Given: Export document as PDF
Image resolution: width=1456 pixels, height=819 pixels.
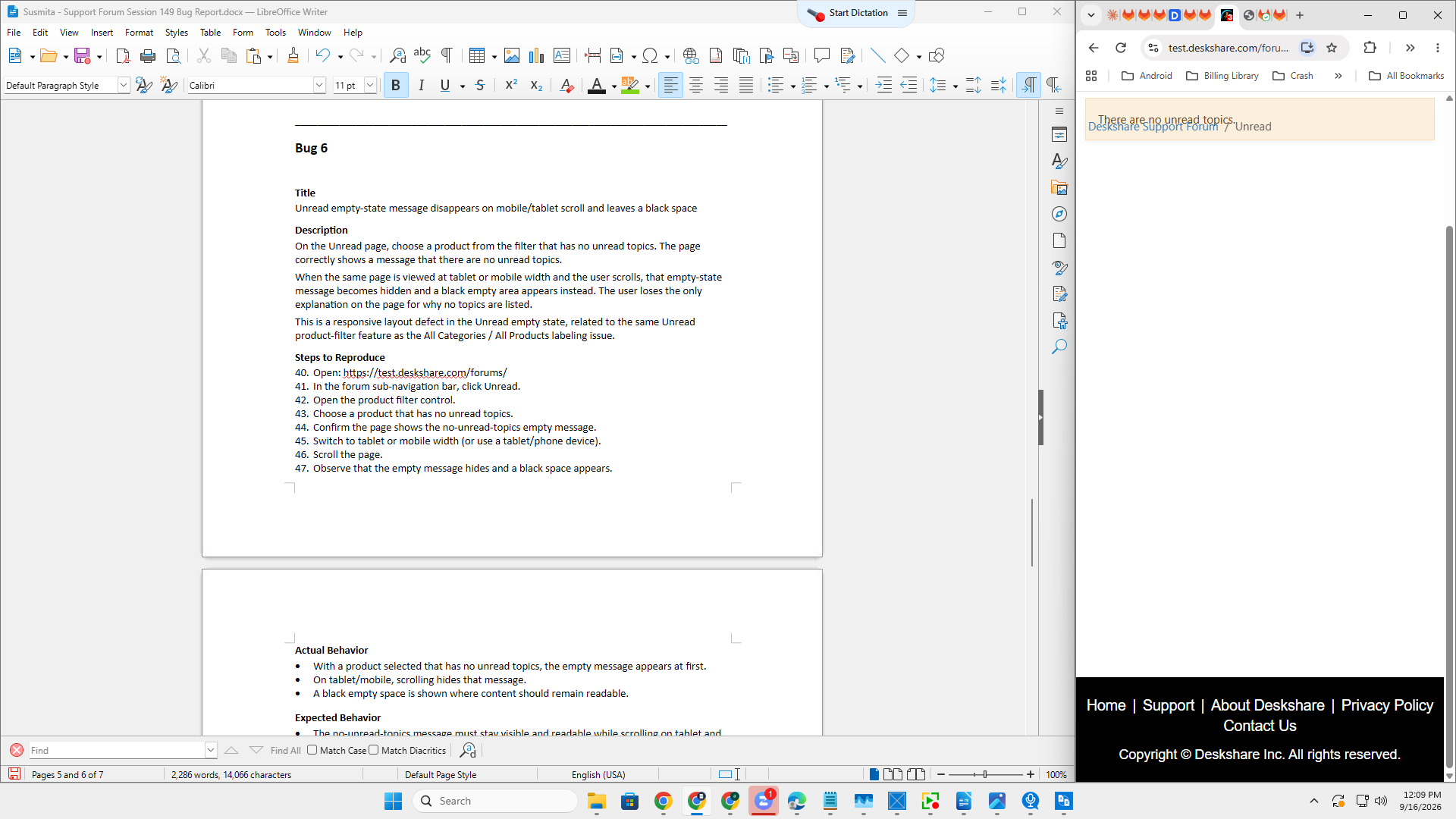Looking at the screenshot, I should tap(123, 55).
